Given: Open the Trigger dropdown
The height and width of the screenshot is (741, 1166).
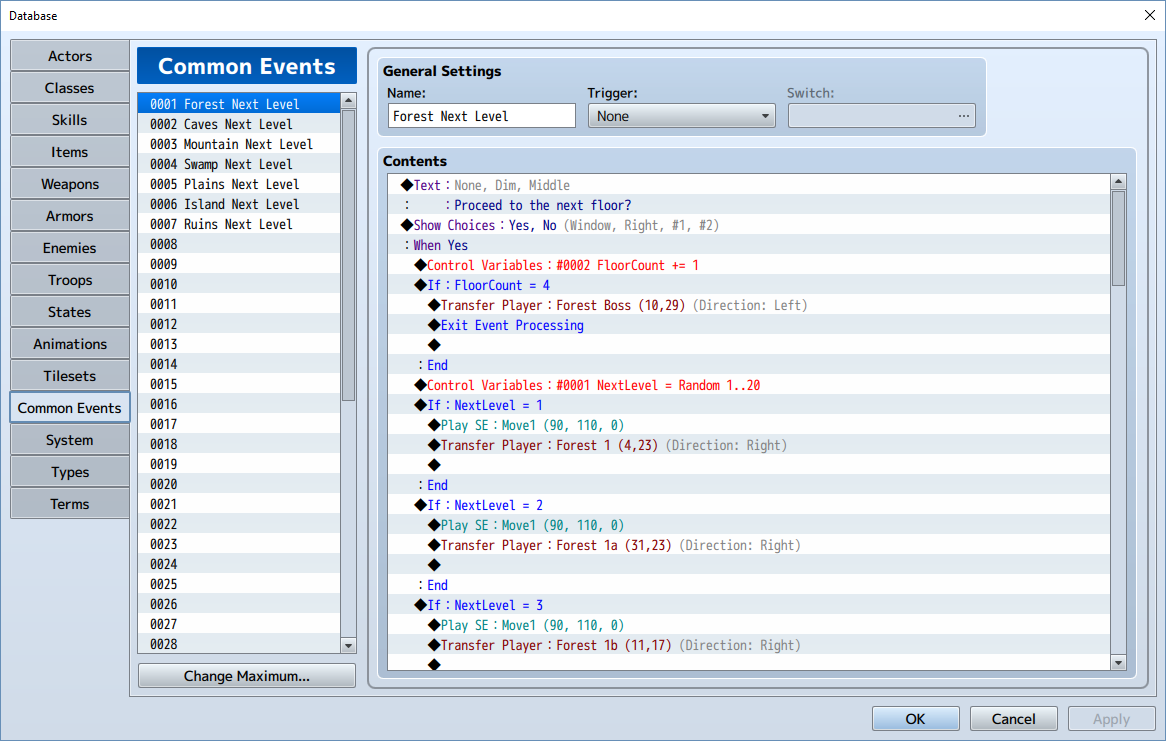Looking at the screenshot, I should pyautogui.click(x=682, y=116).
